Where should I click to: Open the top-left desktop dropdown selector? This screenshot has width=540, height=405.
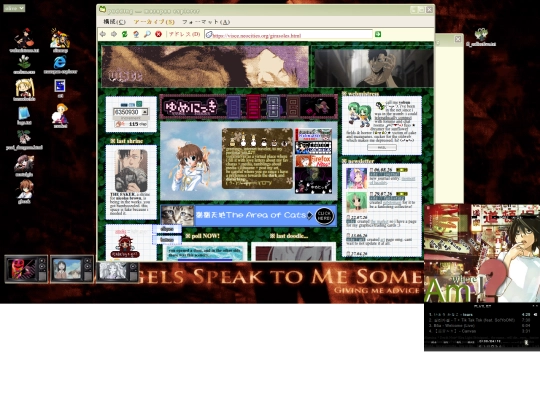tap(14, 8)
